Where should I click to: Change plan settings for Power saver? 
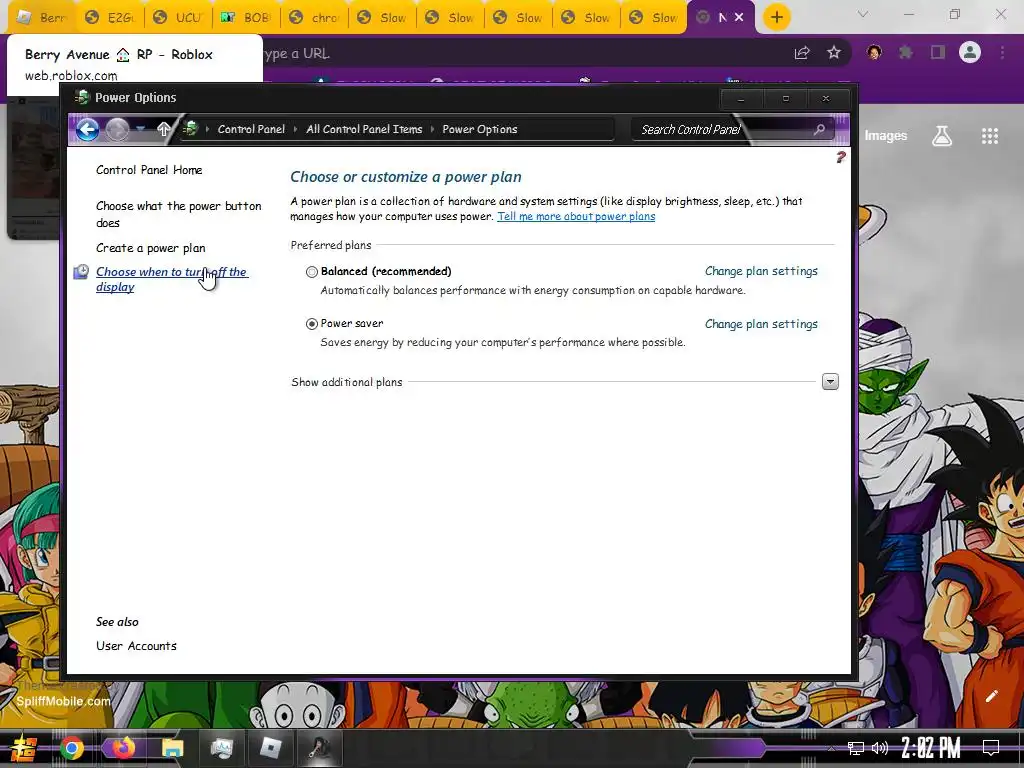coord(761,324)
